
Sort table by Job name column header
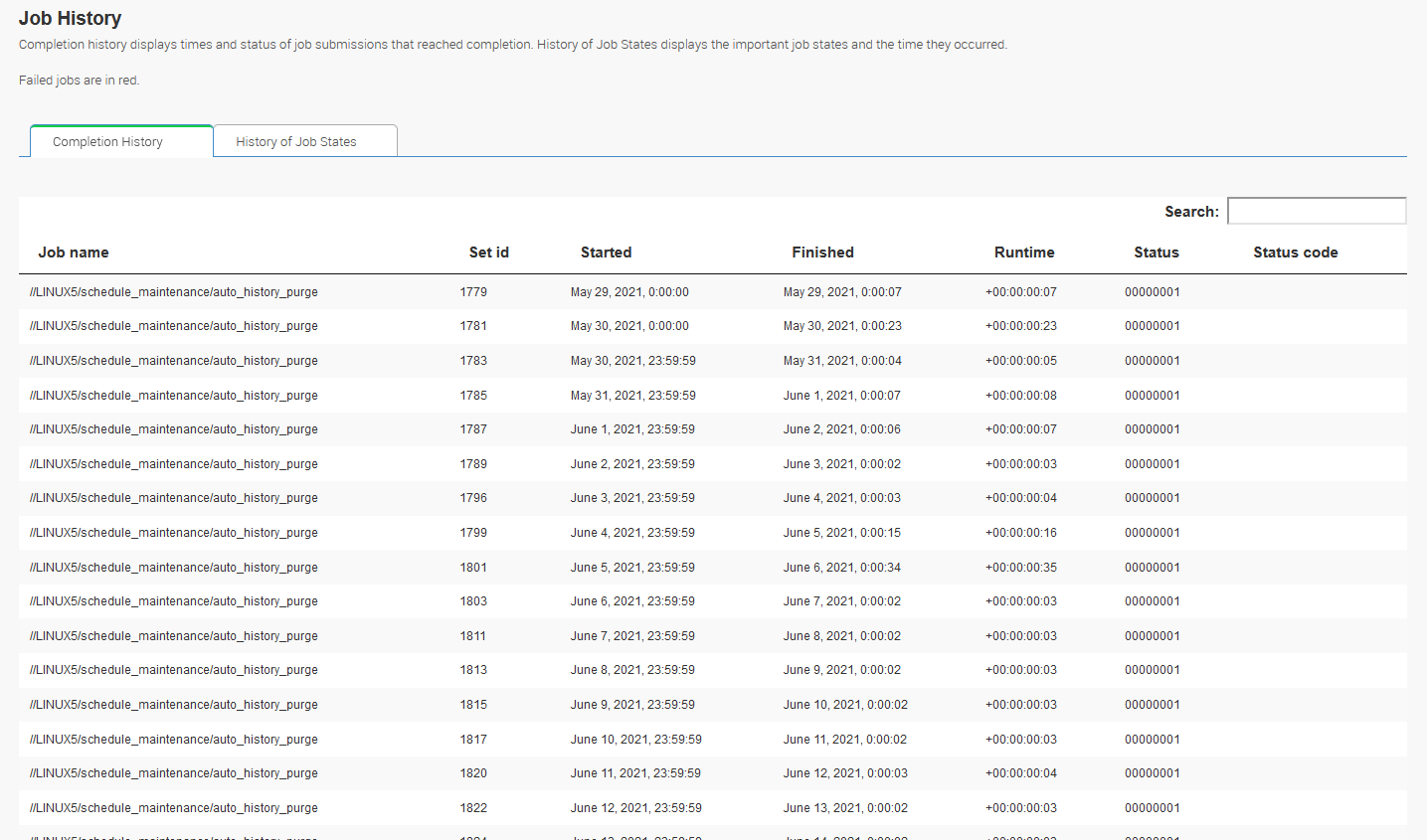click(74, 252)
